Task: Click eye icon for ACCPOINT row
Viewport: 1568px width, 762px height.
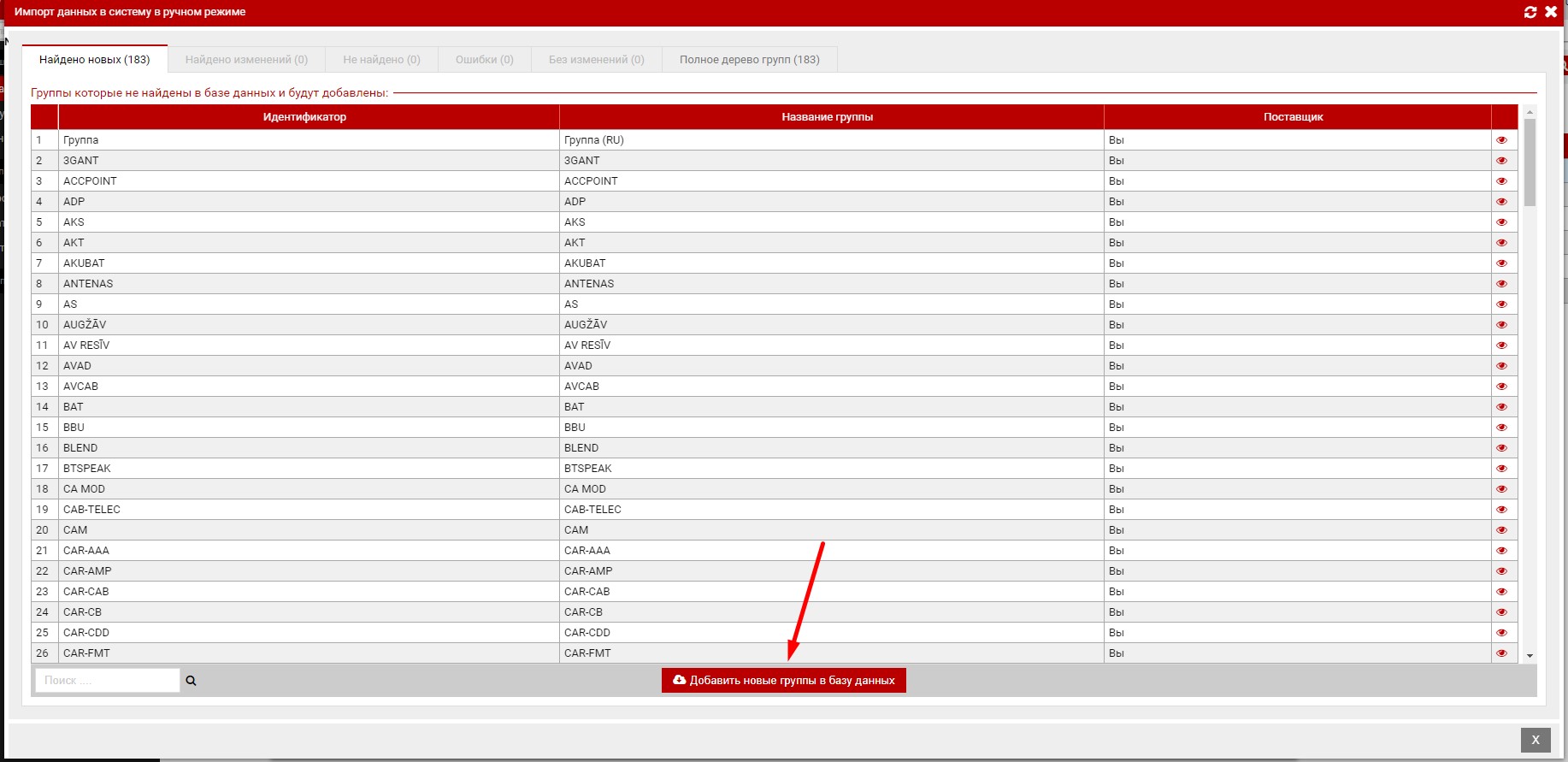Action: pos(1501,181)
